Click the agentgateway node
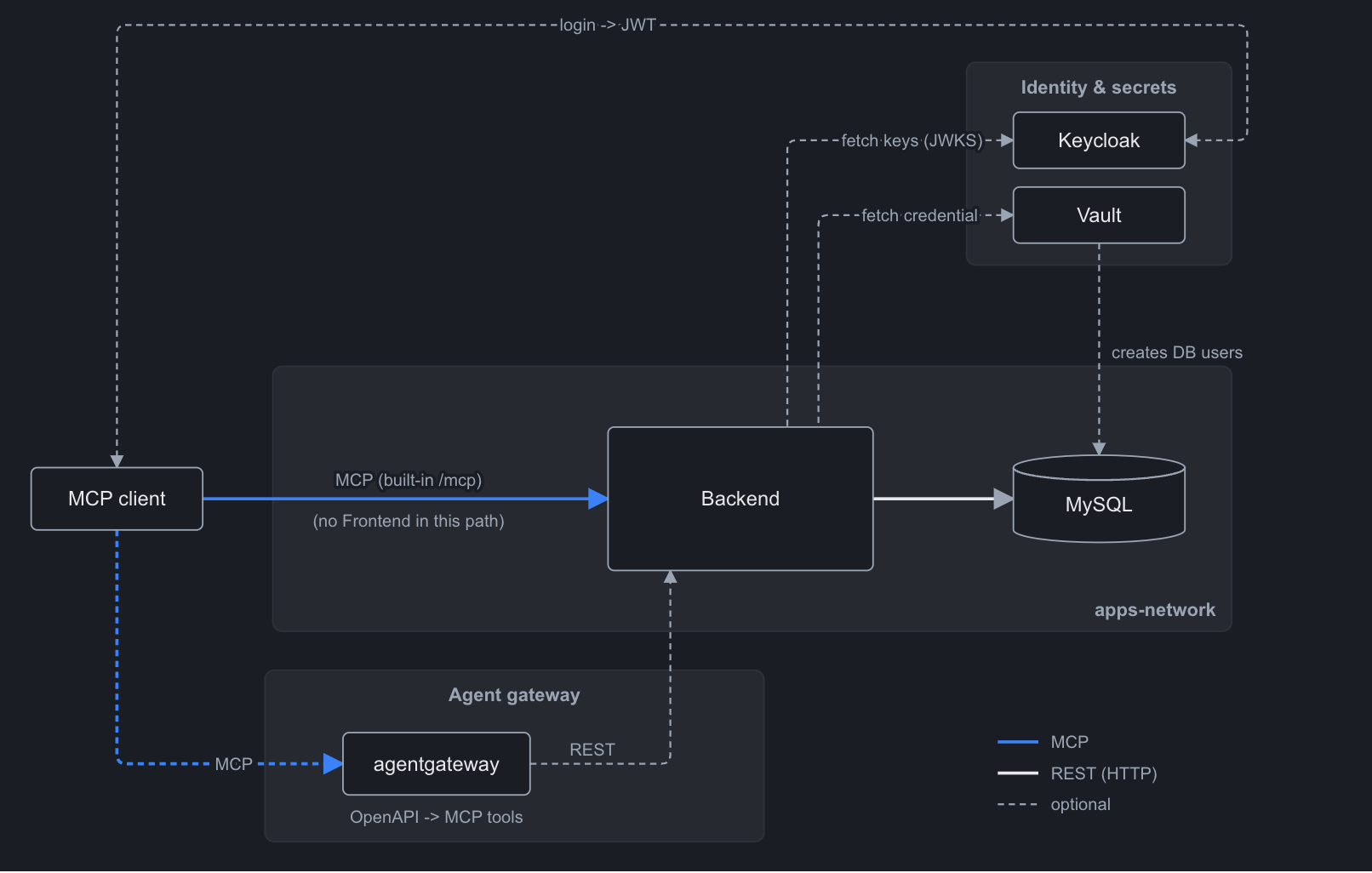1372x873 pixels. point(437,764)
